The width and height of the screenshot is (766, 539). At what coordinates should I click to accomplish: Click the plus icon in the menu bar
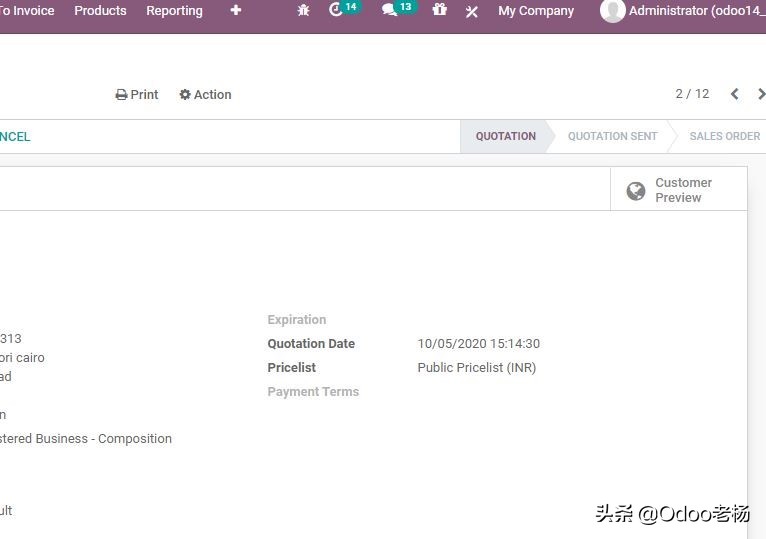point(236,10)
